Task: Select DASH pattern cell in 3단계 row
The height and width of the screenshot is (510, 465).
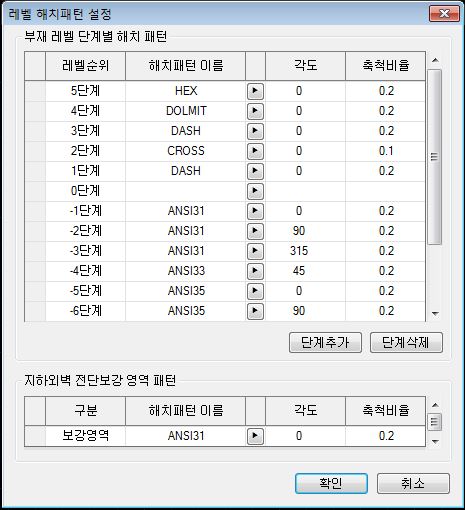Action: point(185,131)
